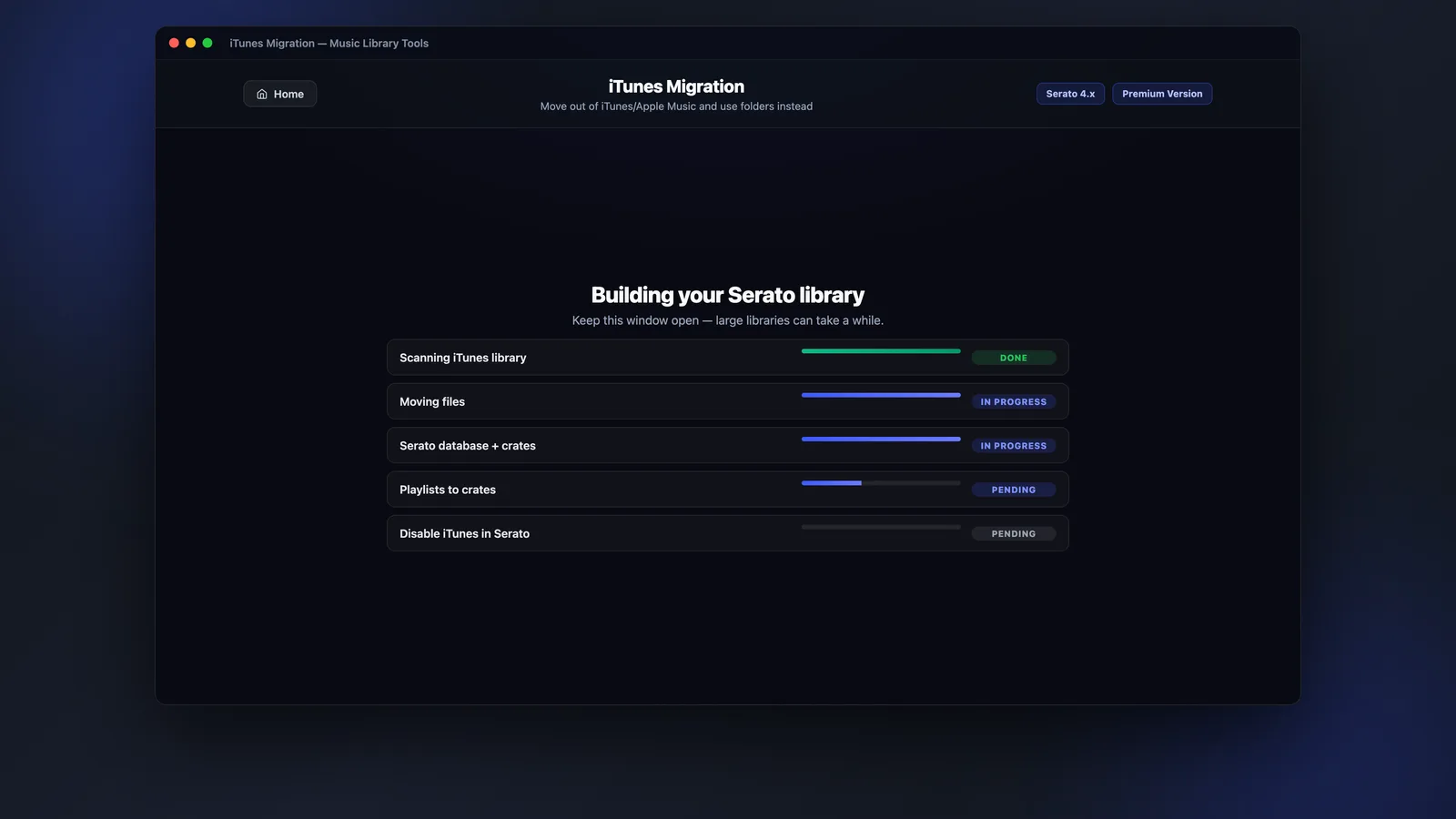The width and height of the screenshot is (1456, 819).
Task: Click the Serato database + crates progress bar
Action: [x=881, y=439]
